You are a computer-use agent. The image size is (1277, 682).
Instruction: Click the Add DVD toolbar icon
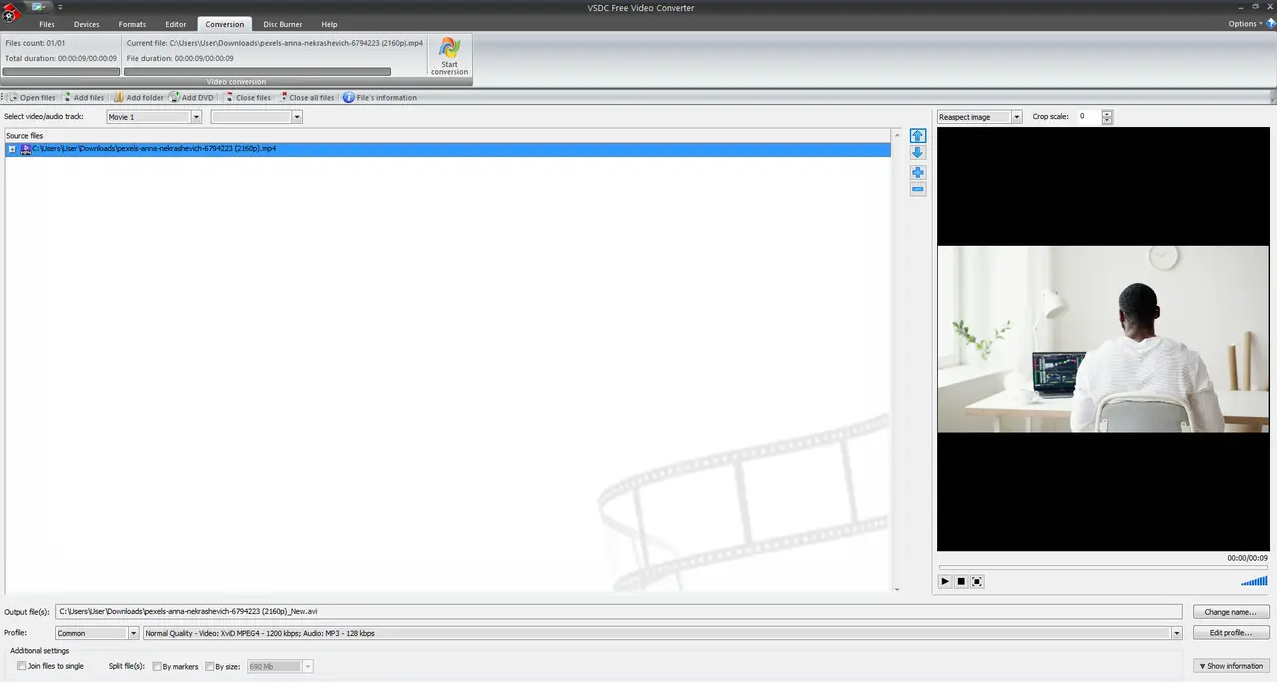(x=175, y=98)
